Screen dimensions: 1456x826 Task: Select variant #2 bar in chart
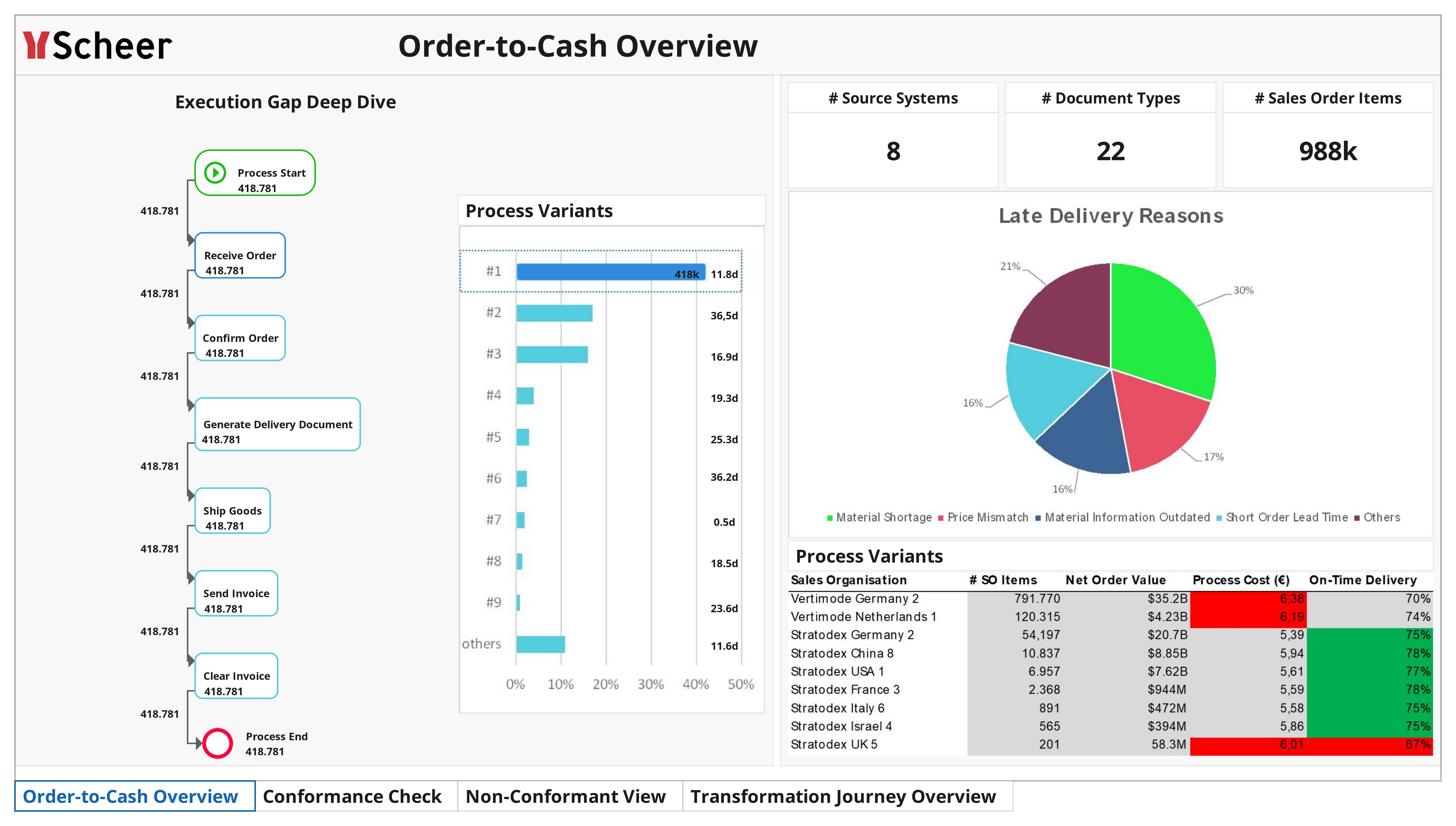[554, 313]
